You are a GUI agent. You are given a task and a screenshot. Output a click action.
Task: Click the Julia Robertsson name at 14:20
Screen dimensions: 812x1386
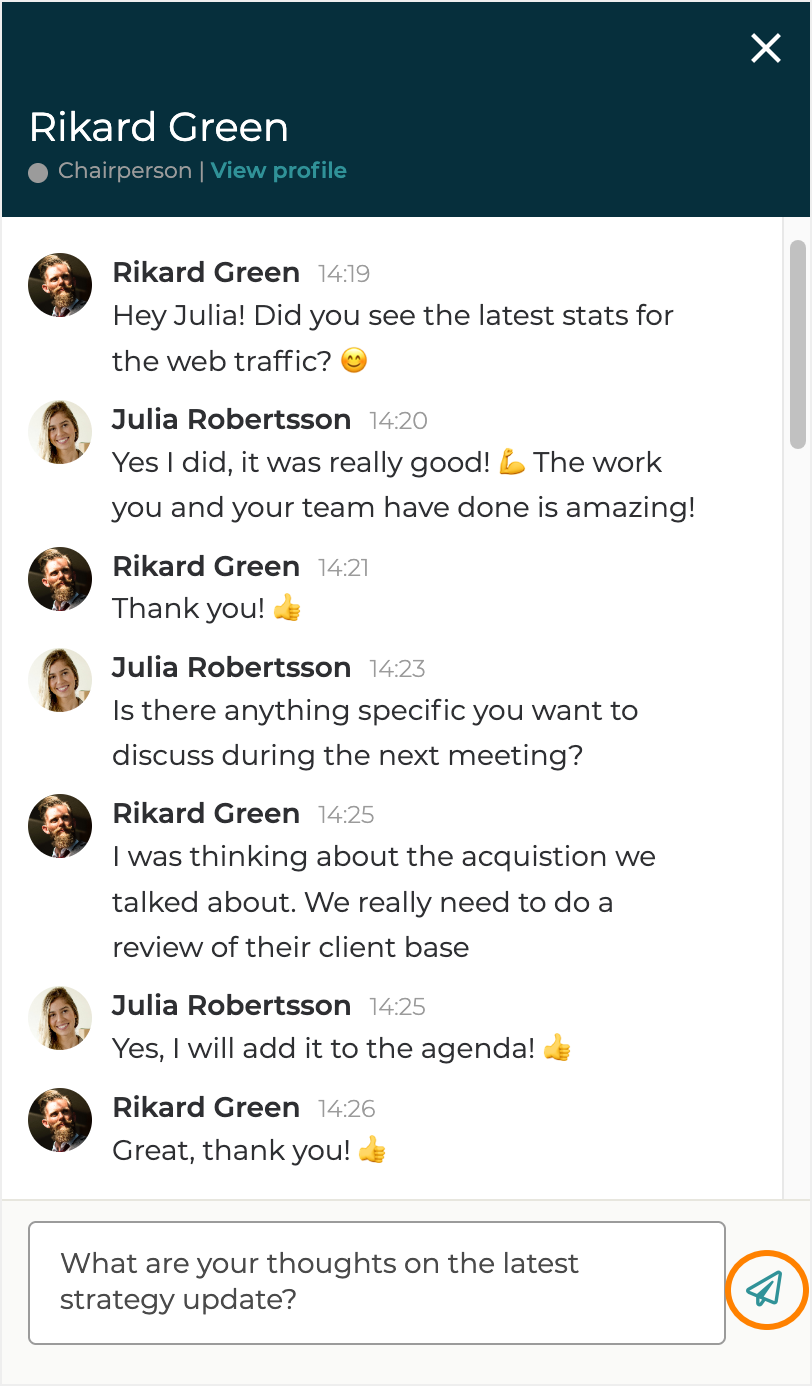pos(231,419)
